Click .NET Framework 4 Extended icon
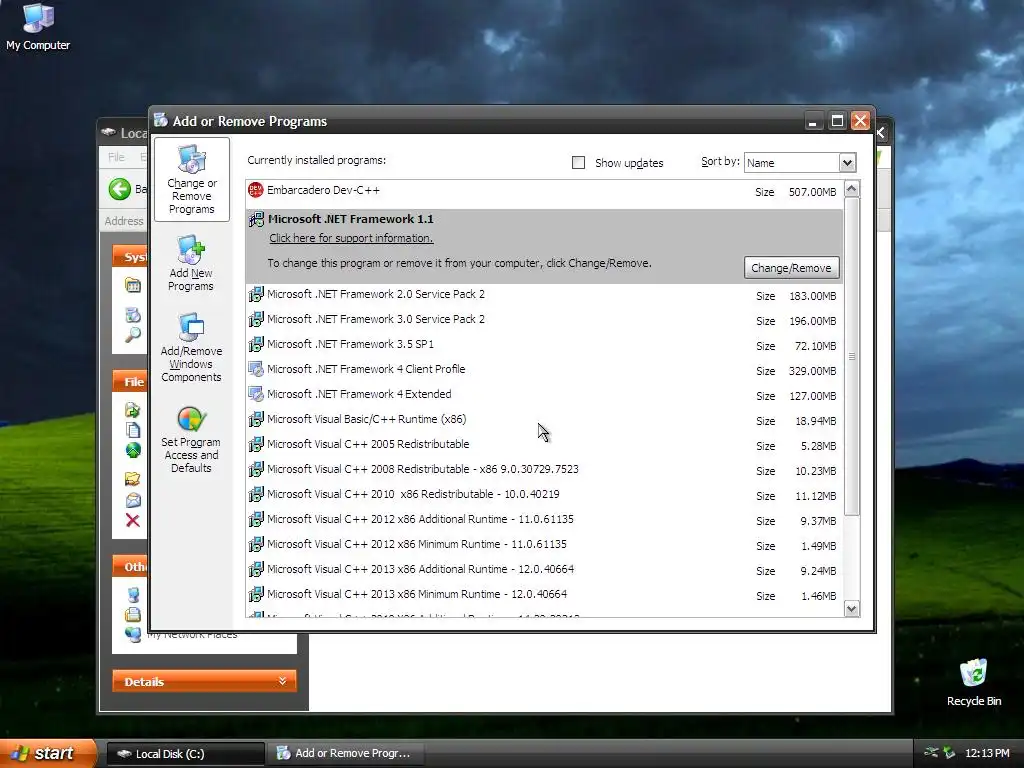Viewport: 1024px width, 768px height. point(256,394)
